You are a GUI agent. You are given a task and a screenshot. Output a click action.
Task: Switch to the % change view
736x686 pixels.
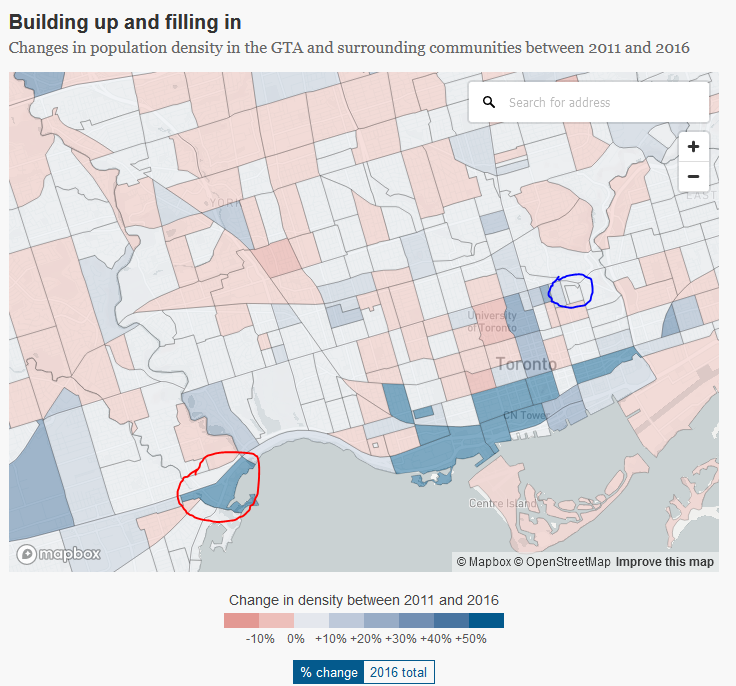click(328, 672)
